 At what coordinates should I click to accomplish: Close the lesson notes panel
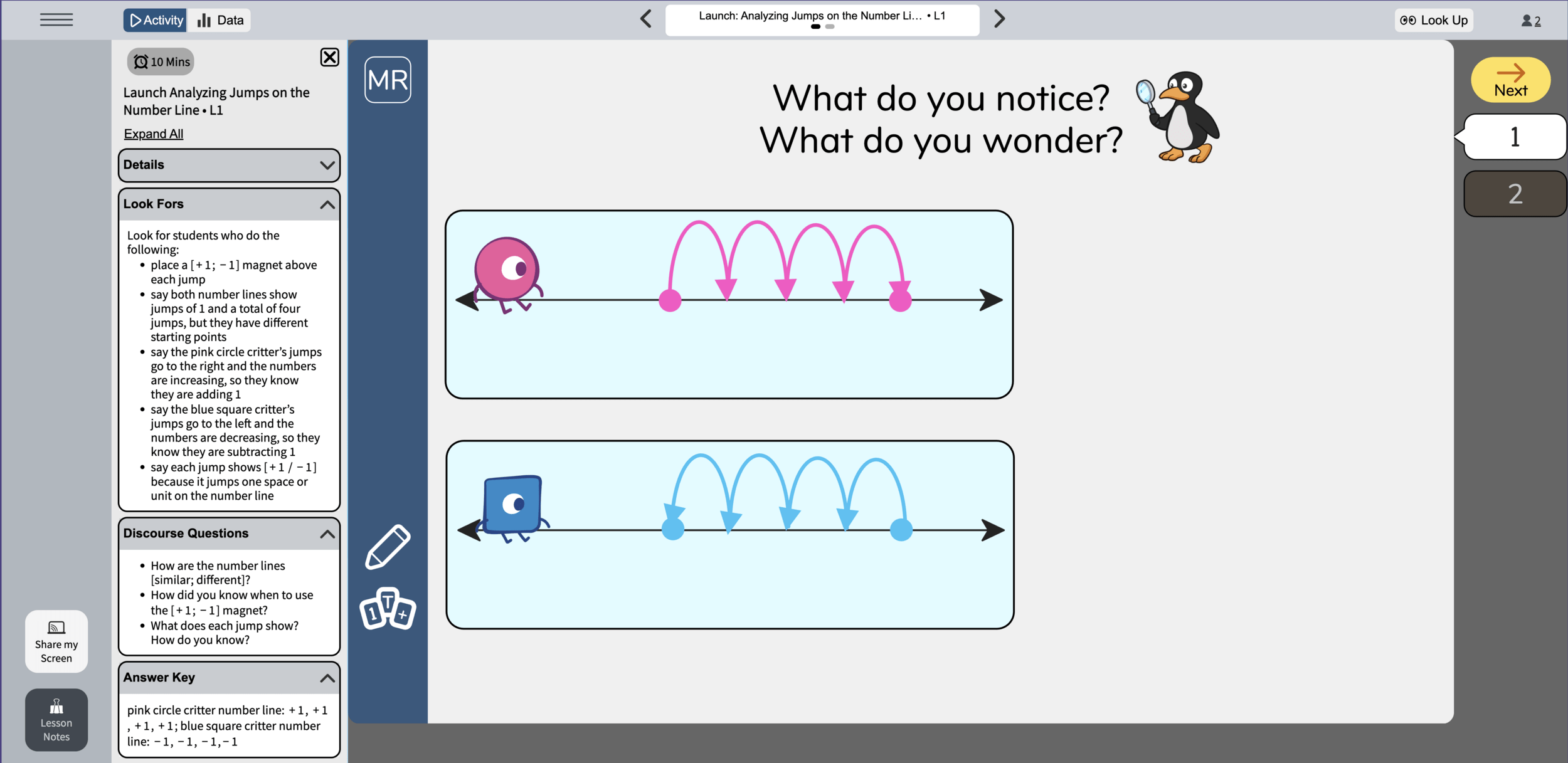coord(329,58)
